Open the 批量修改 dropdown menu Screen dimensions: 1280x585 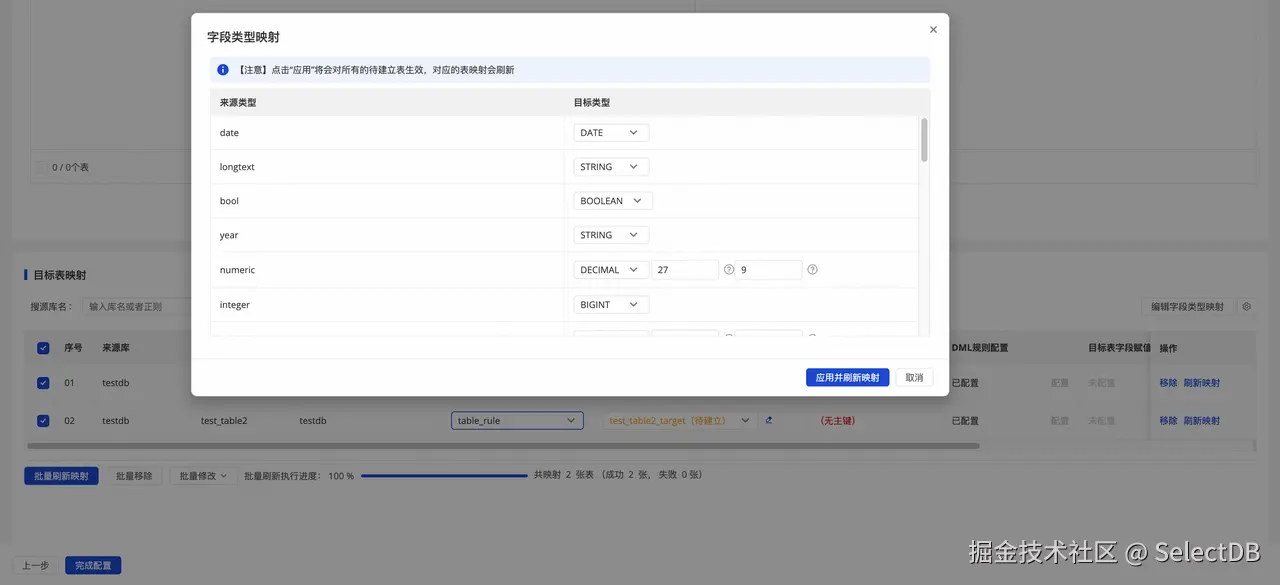(202, 476)
